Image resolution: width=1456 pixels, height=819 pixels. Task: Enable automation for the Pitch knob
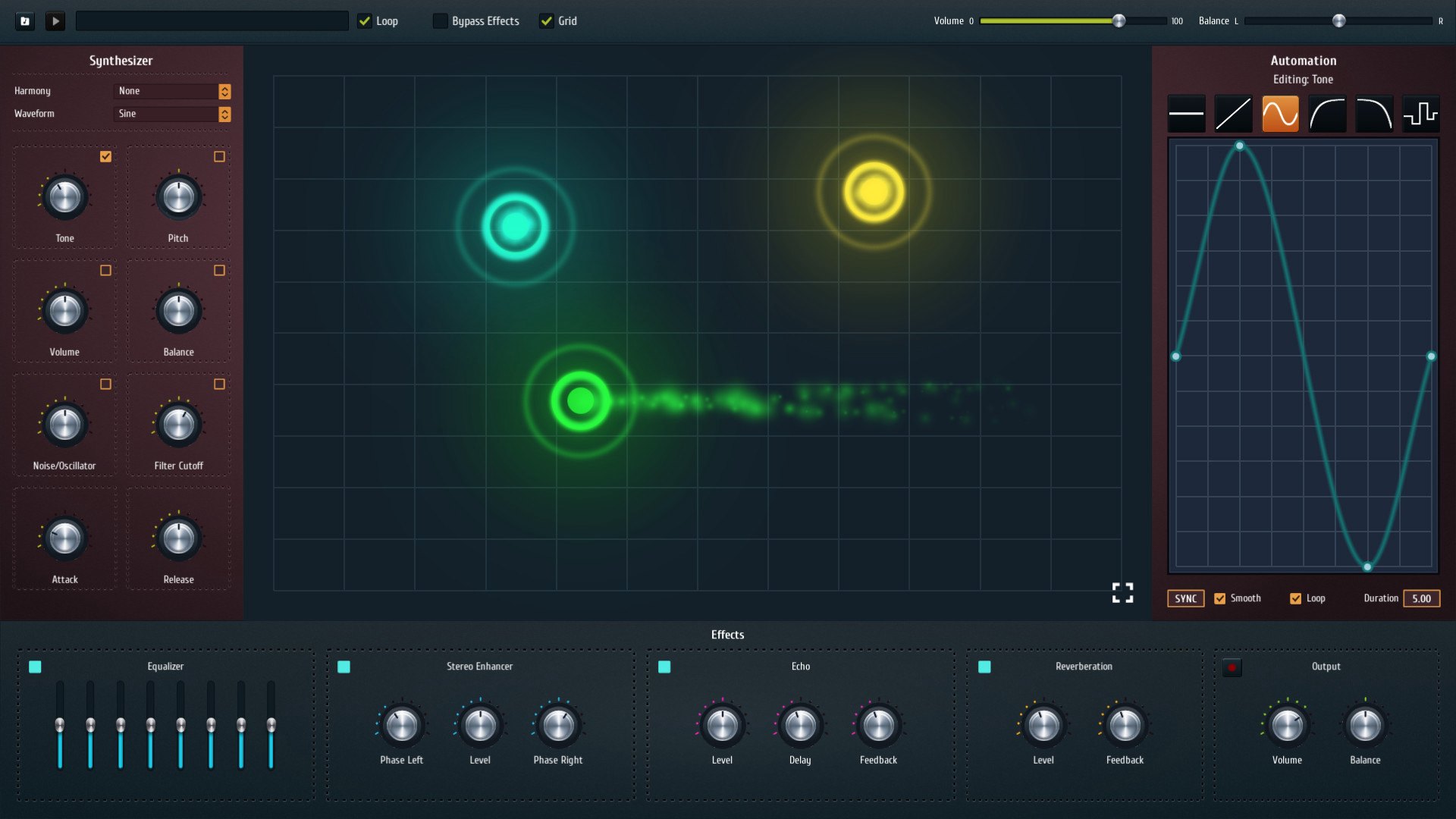tap(220, 156)
